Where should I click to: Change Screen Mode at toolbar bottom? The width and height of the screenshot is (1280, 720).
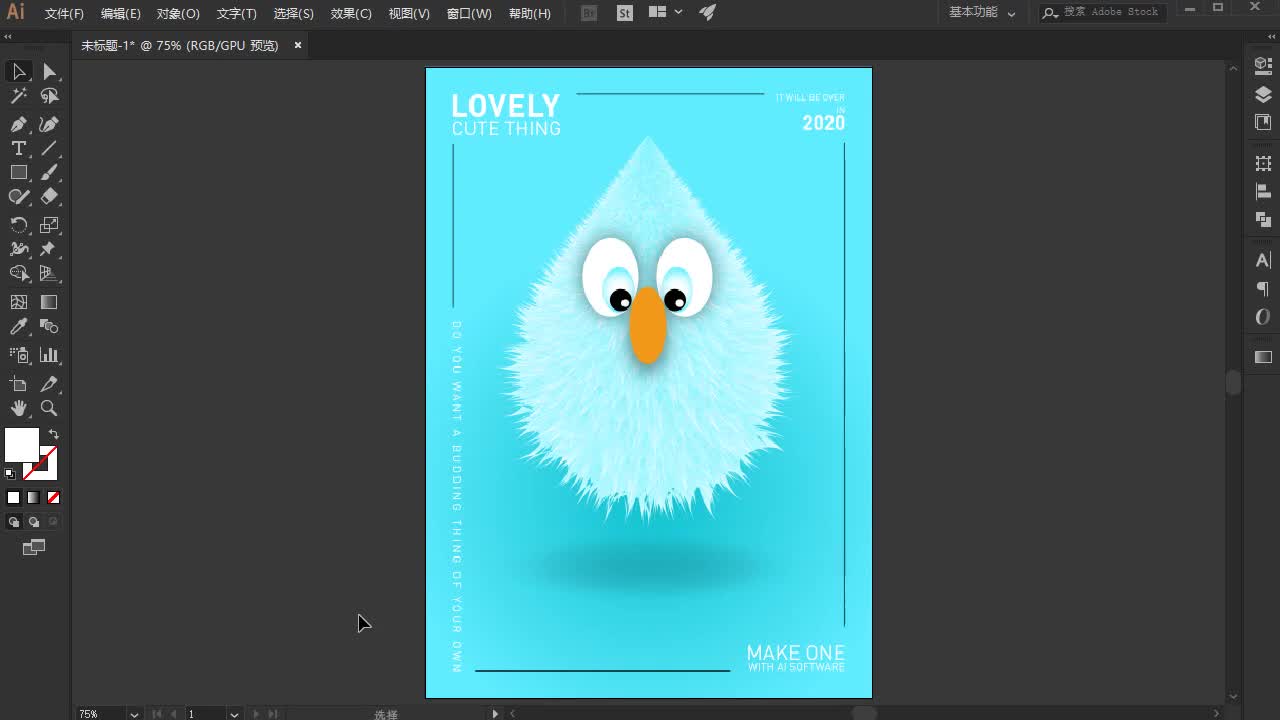[x=34, y=547]
